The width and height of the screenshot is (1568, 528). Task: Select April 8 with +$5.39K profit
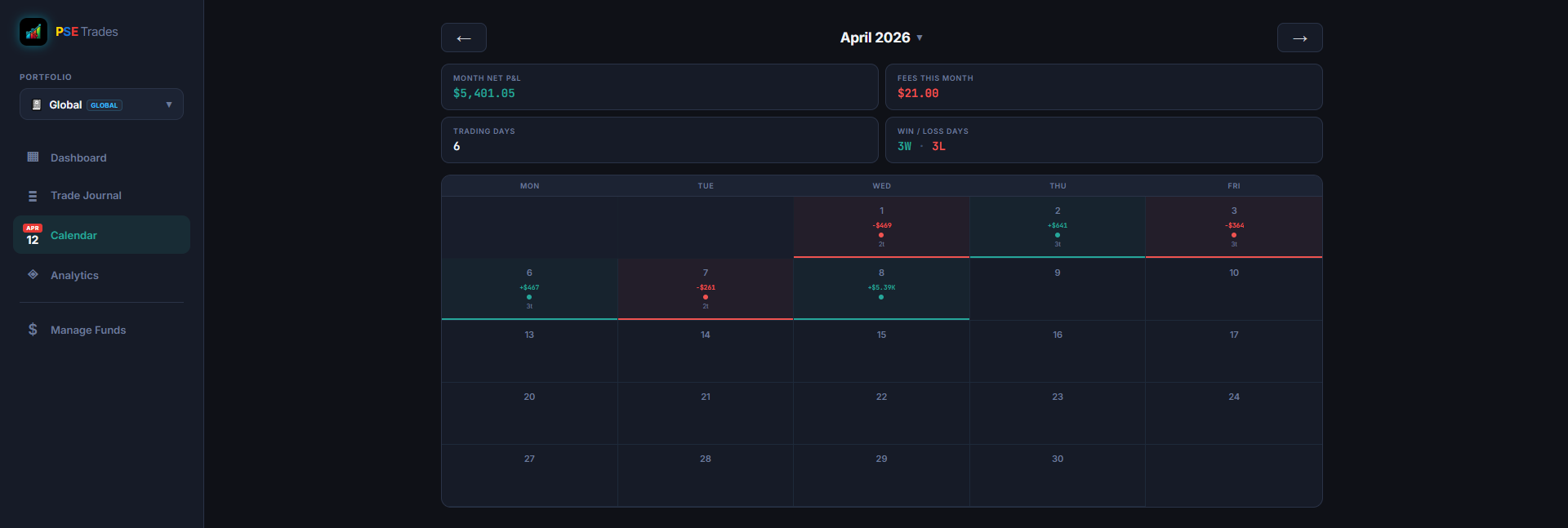pyautogui.click(x=881, y=289)
